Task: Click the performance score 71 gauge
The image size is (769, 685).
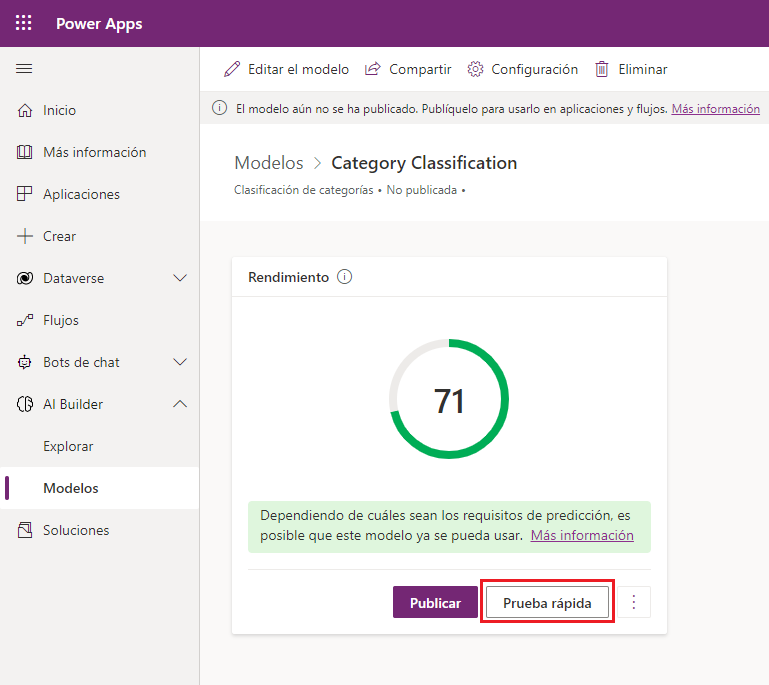Action: click(x=449, y=399)
